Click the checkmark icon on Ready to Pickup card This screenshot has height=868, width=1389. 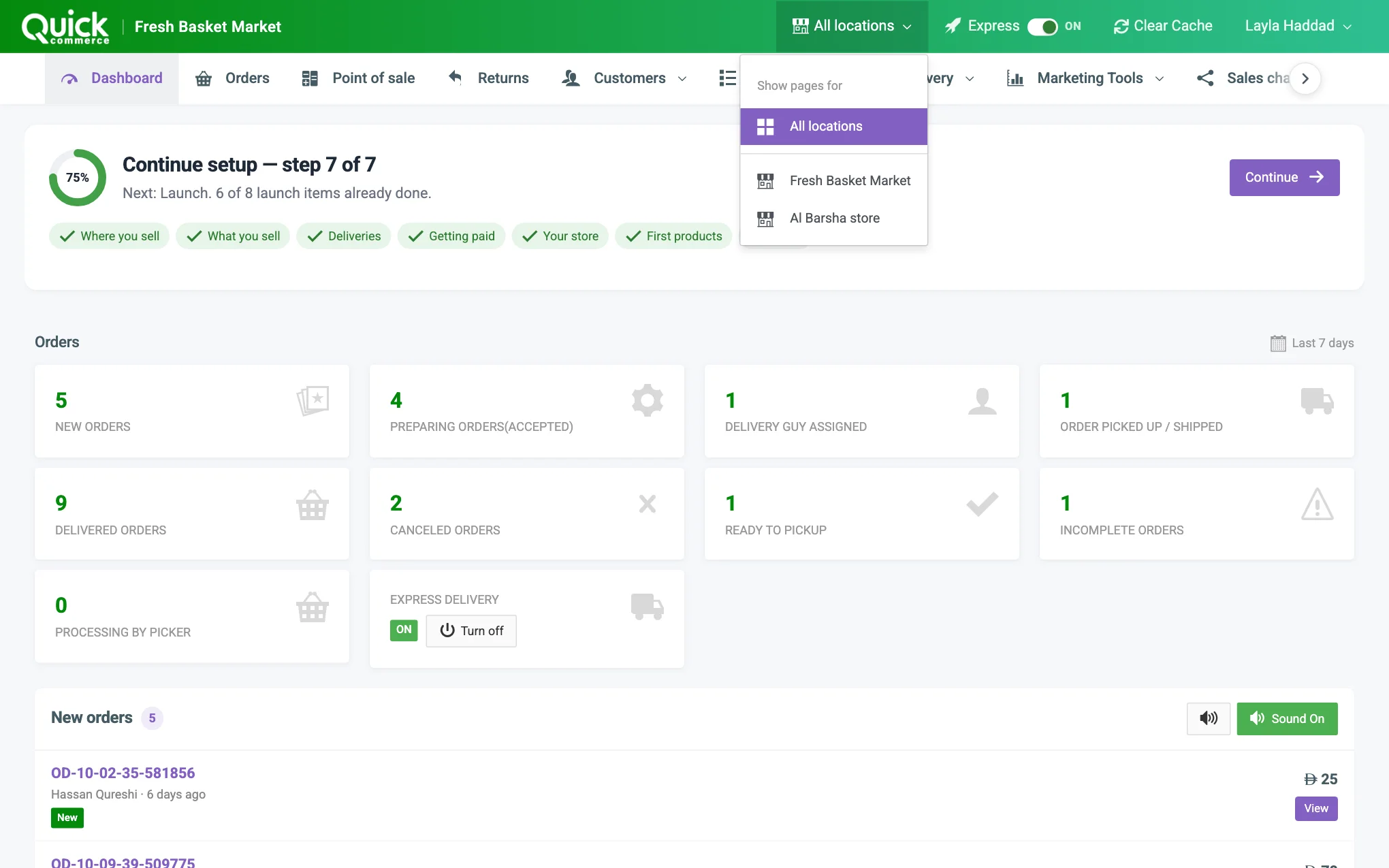983,504
